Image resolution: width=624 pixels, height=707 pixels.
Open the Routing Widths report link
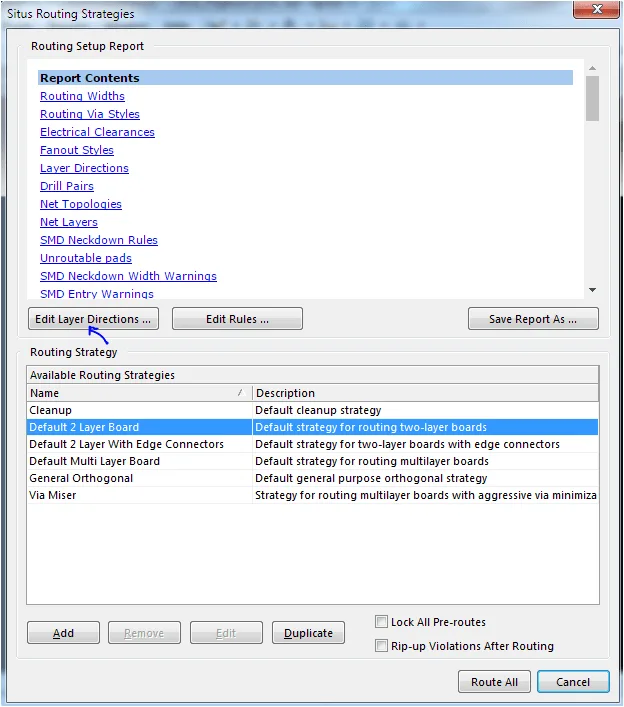[x=82, y=96]
